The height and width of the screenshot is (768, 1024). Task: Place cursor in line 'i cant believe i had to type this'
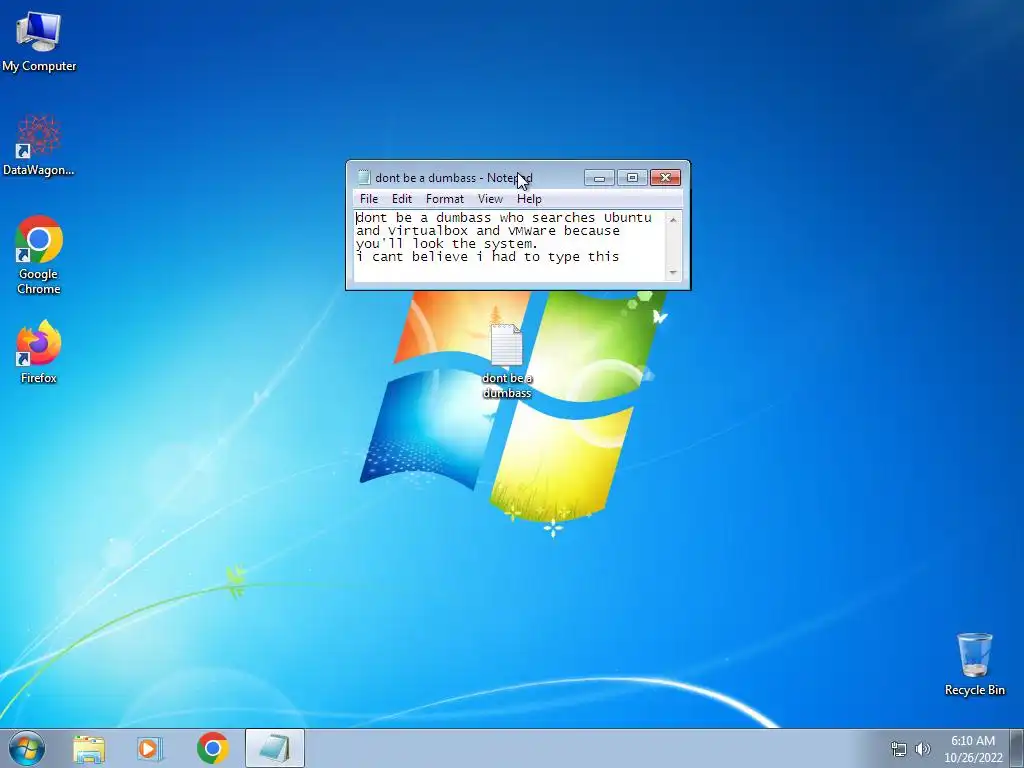pos(488,257)
